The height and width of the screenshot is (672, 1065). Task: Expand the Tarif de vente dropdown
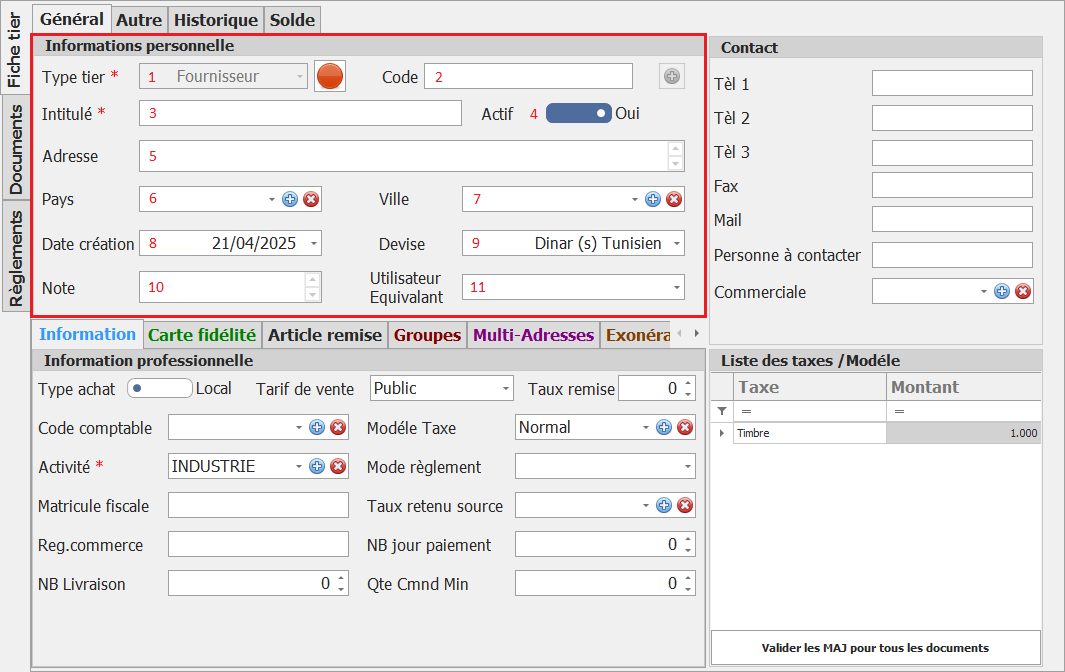pyautogui.click(x=506, y=388)
